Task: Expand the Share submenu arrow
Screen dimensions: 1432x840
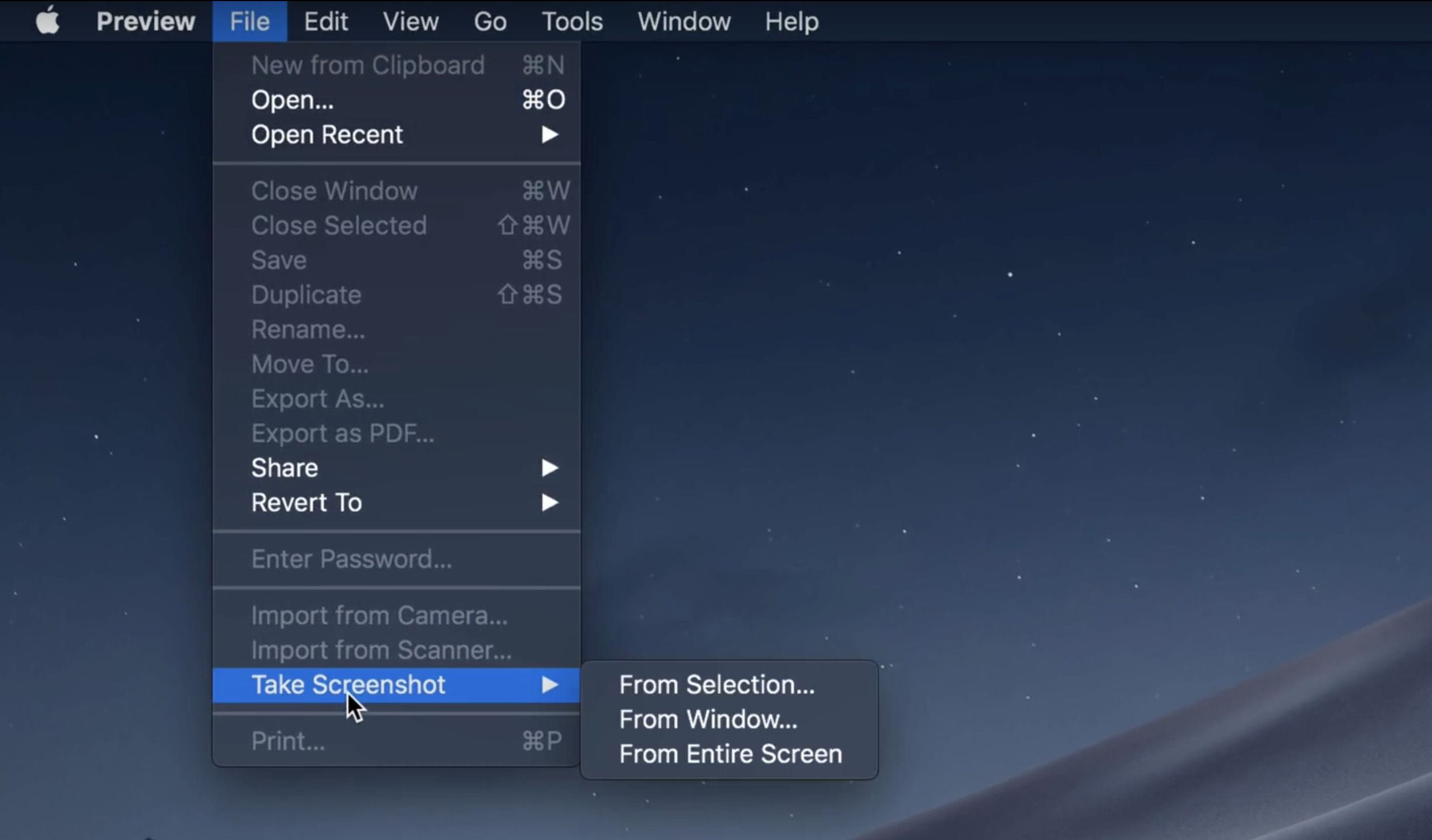Action: 549,468
